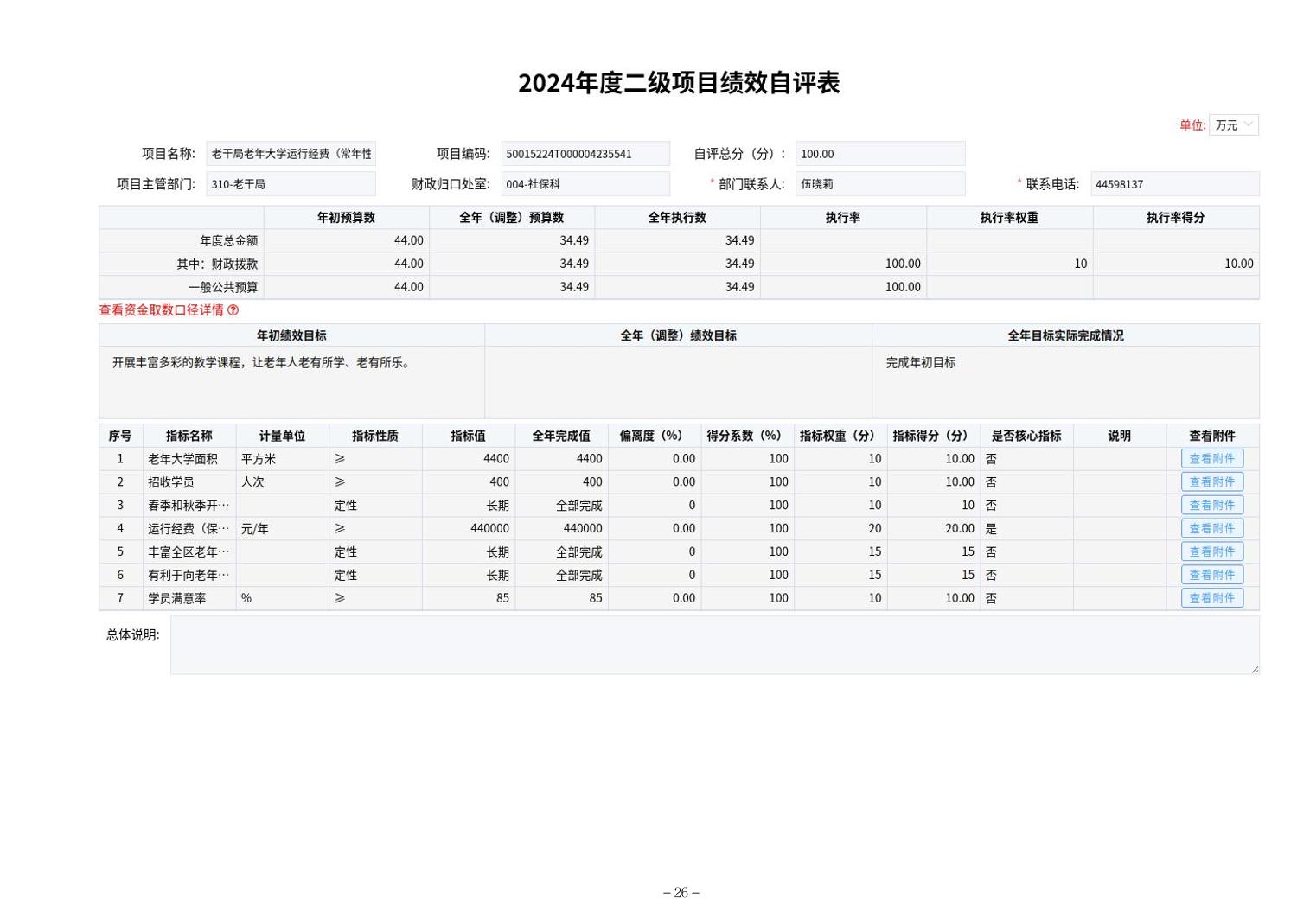Click the 偏离度（%） column header
Viewport: 1310px width, 924px height.
(x=655, y=436)
